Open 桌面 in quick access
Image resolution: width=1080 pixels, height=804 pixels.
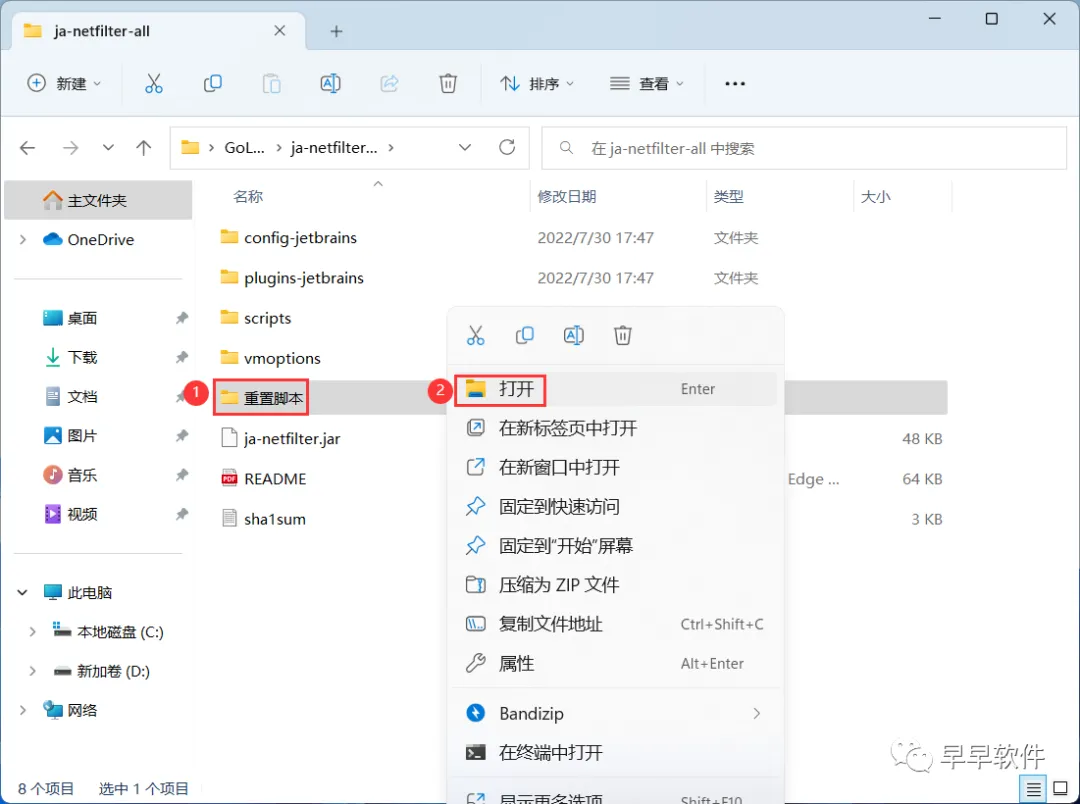(83, 318)
